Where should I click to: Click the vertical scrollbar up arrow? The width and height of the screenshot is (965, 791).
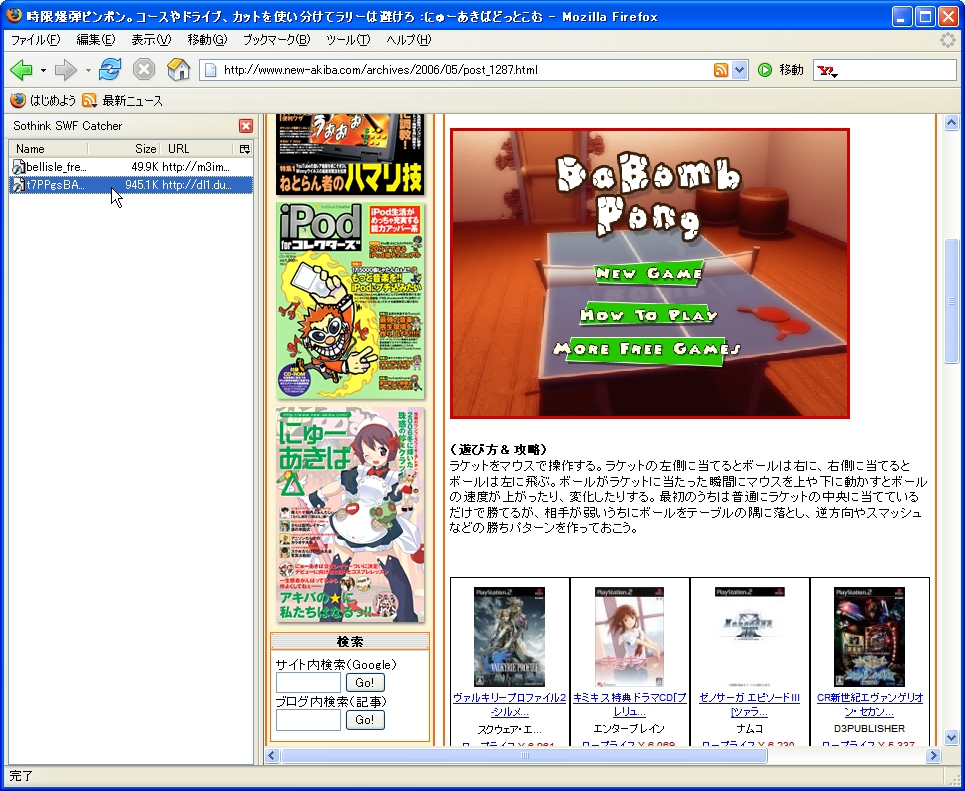coord(951,122)
